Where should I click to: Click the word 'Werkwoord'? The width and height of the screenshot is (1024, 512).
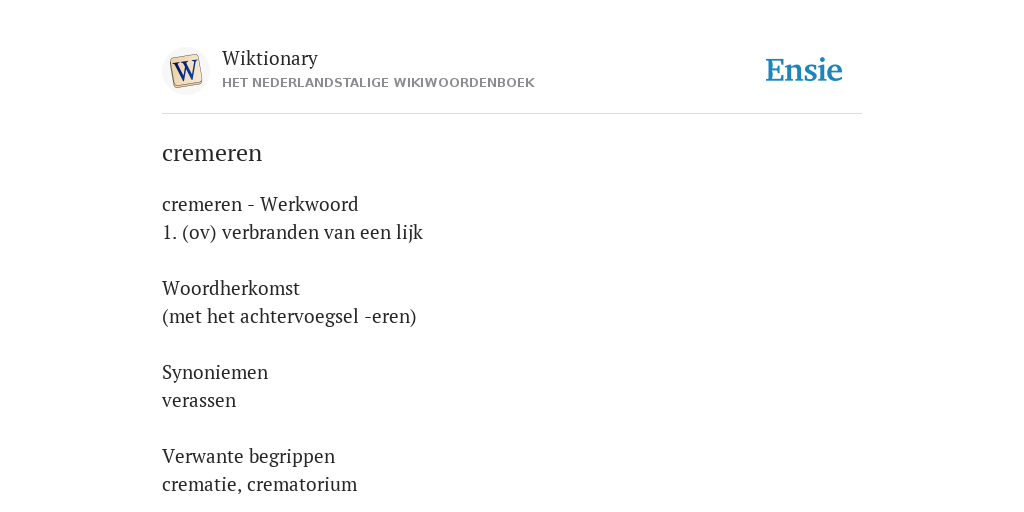pyautogui.click(x=309, y=204)
